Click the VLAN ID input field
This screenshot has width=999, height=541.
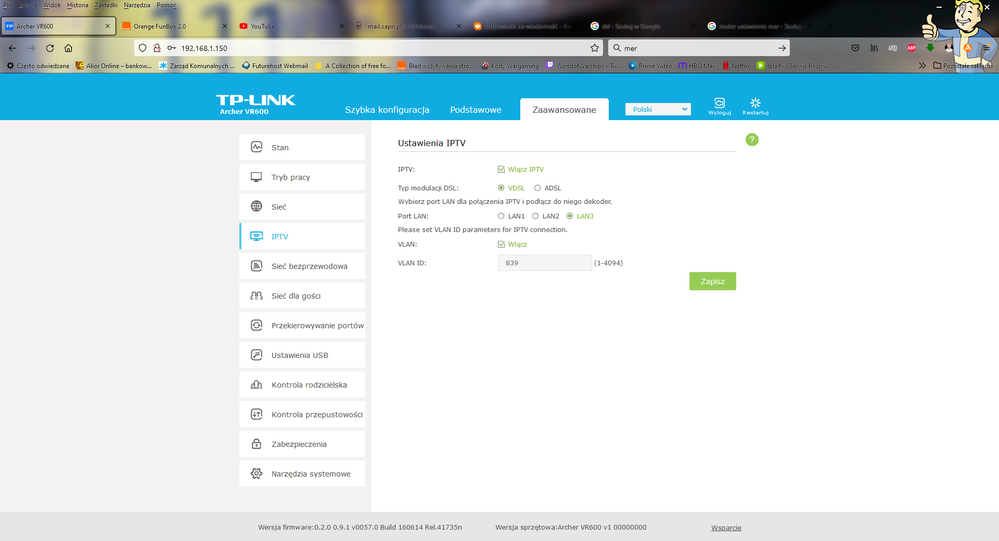coord(545,263)
